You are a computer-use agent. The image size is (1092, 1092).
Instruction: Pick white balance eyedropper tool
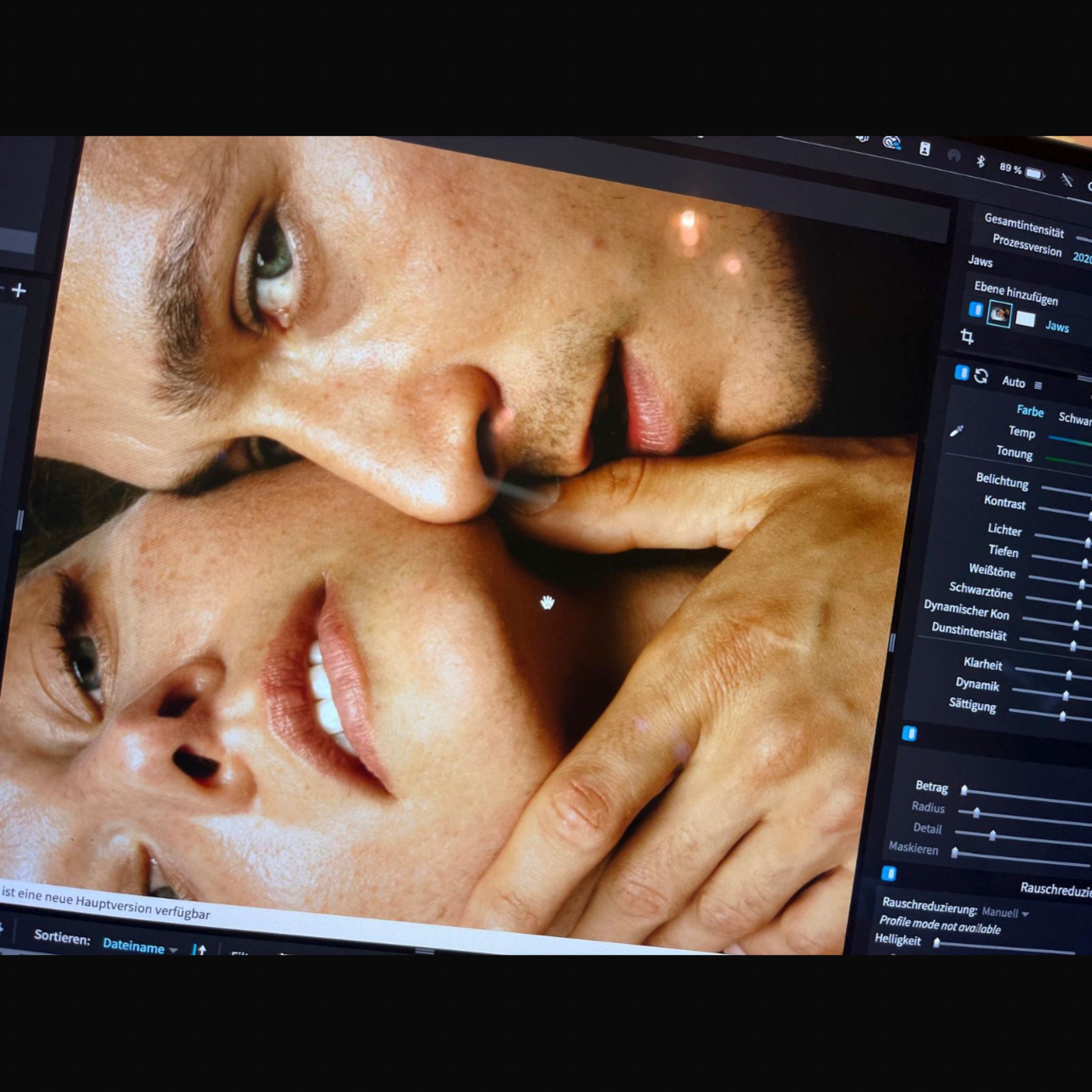956,431
